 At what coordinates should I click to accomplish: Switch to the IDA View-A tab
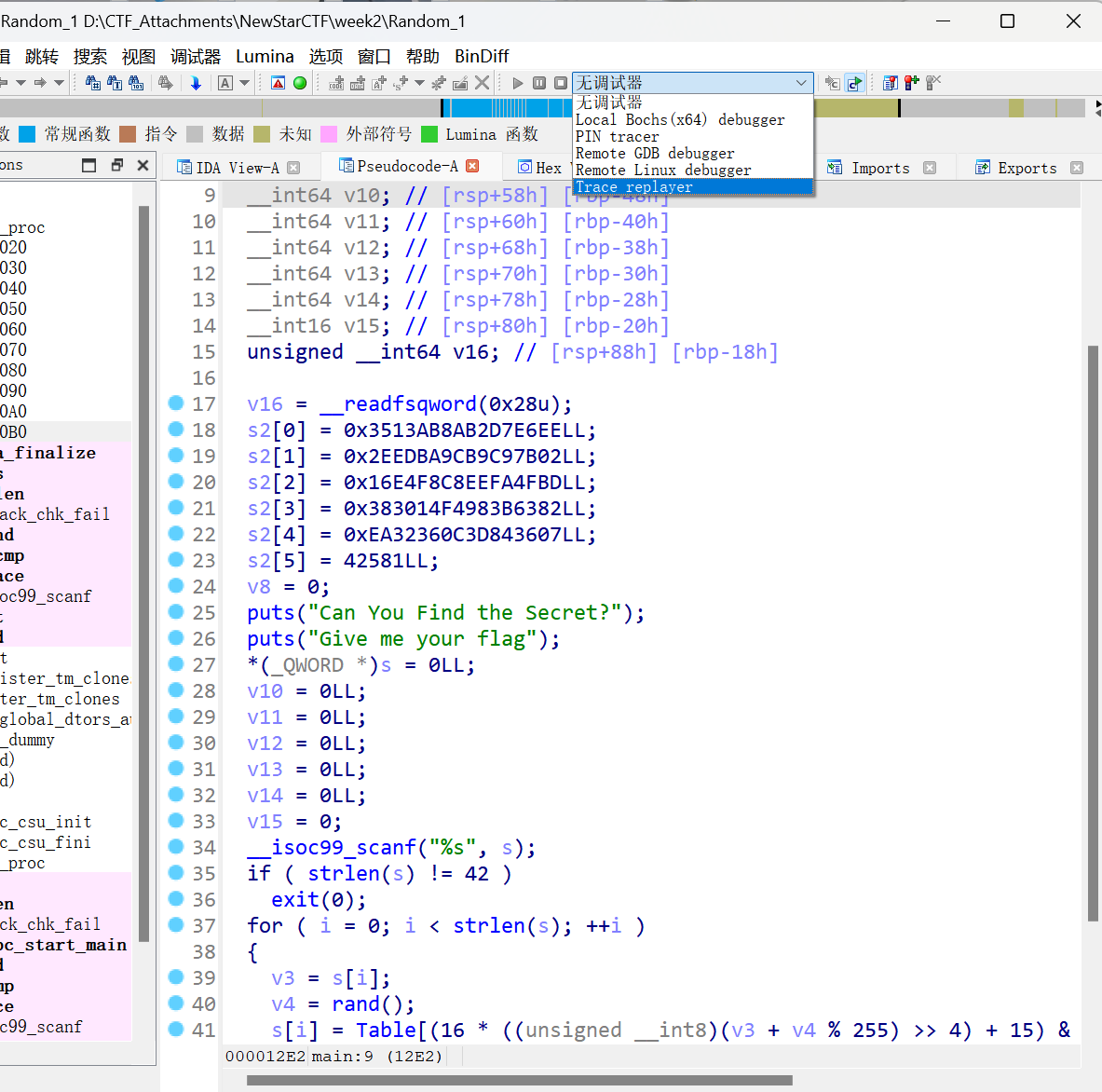pos(237,168)
